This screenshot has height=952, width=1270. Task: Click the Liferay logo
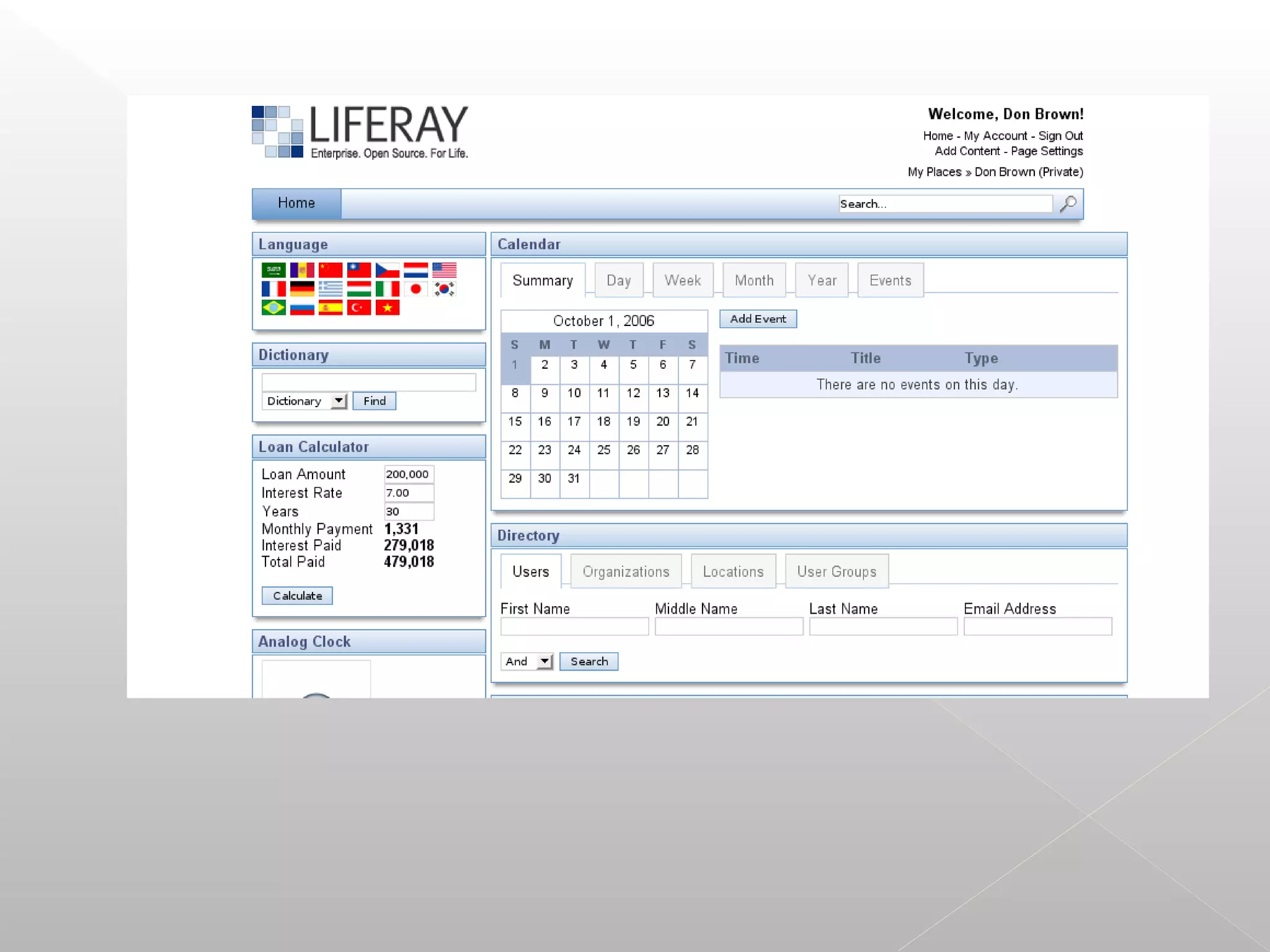pos(360,132)
